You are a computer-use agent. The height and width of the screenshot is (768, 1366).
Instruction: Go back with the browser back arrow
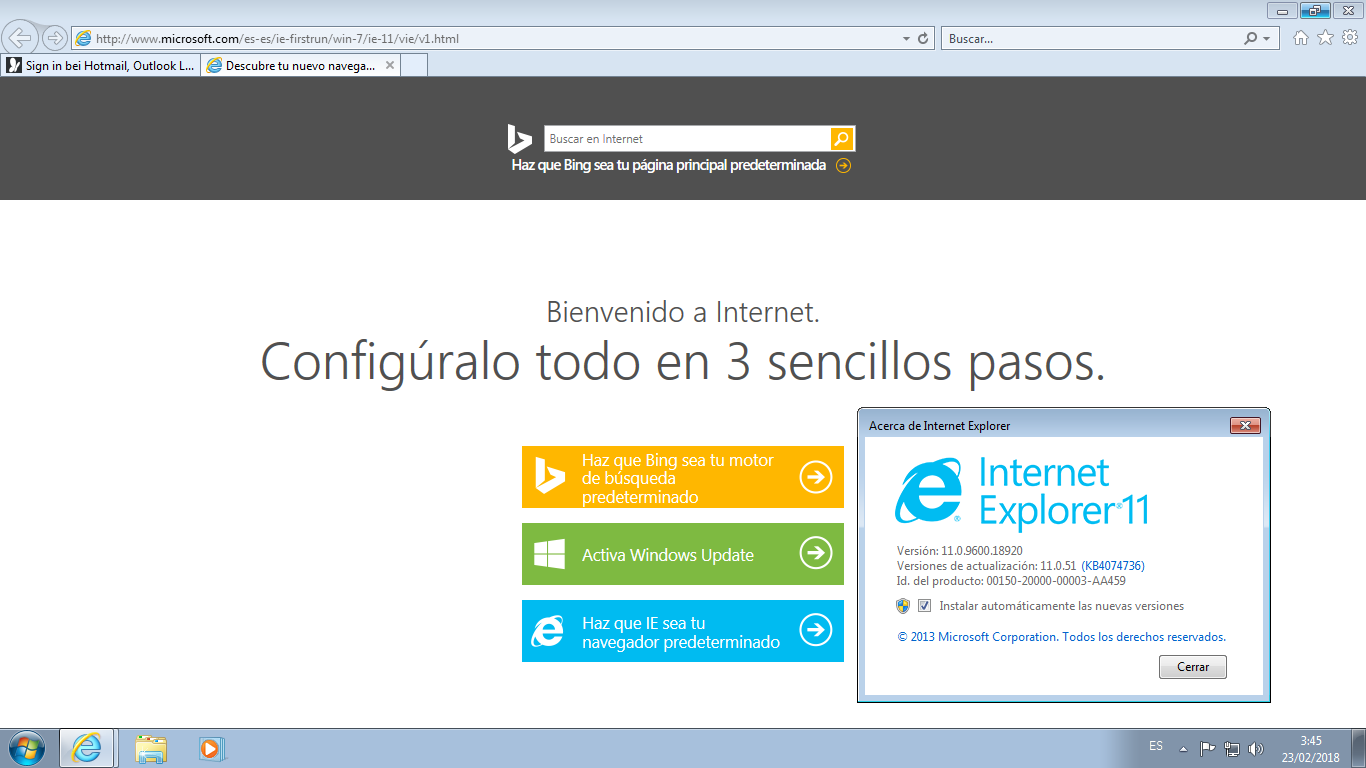pos(21,38)
